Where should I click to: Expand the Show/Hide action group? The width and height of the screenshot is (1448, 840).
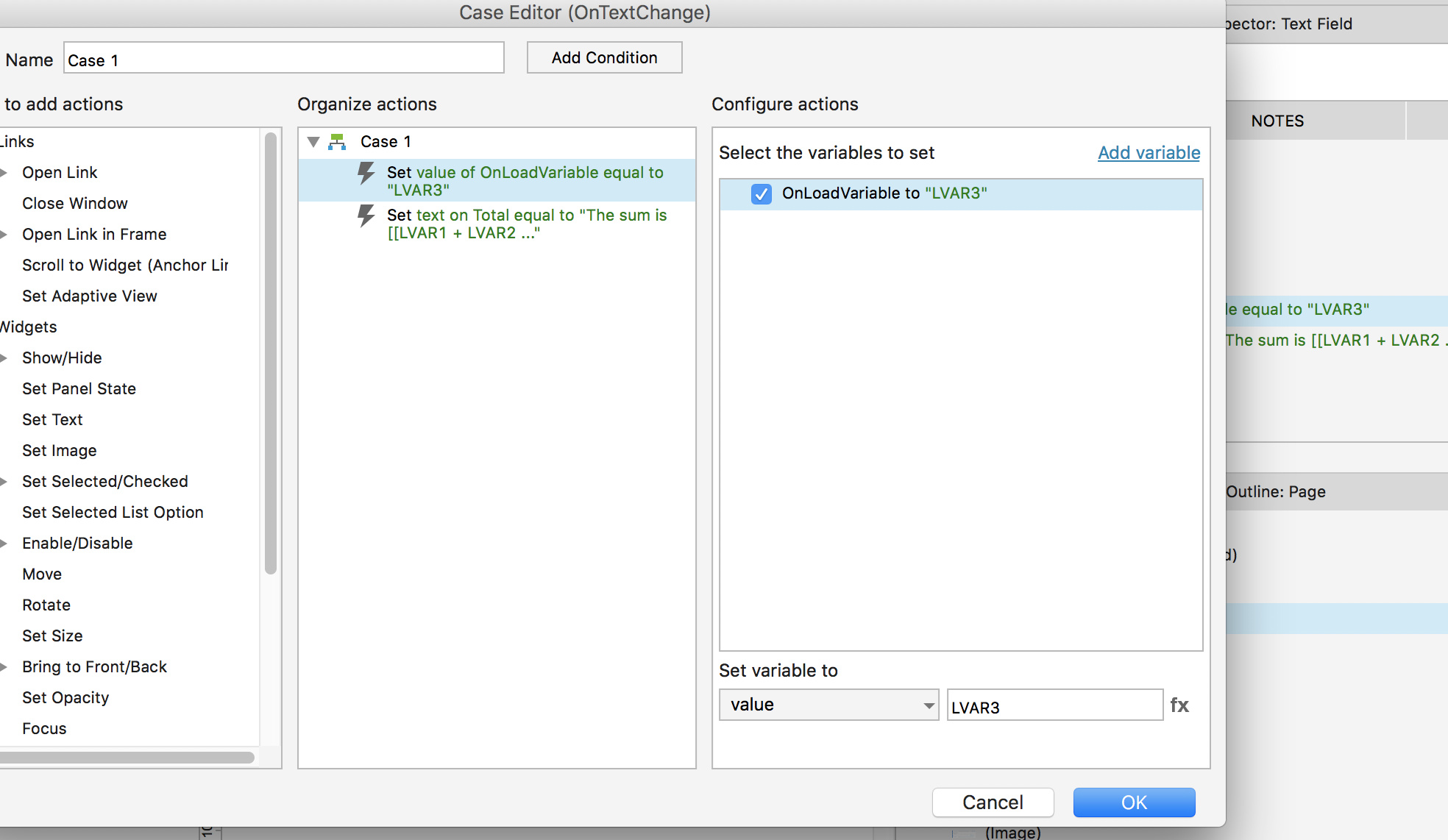(4, 358)
